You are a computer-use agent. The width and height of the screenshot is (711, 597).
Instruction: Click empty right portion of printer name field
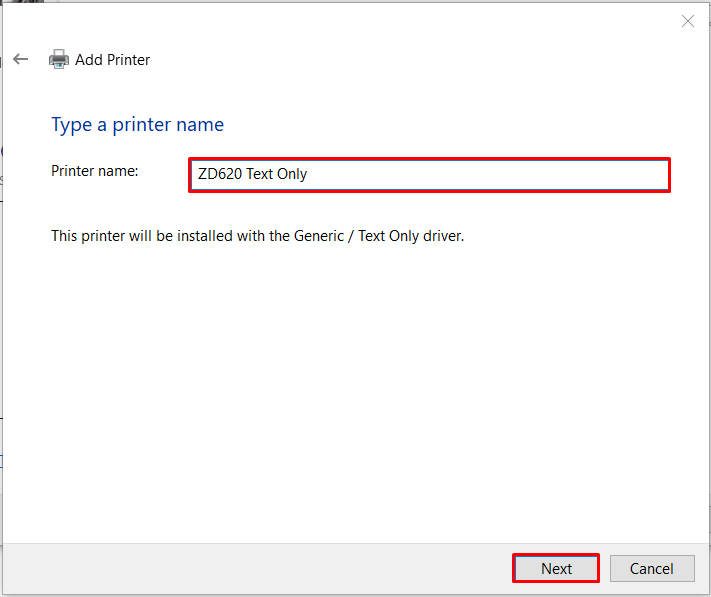pos(490,175)
